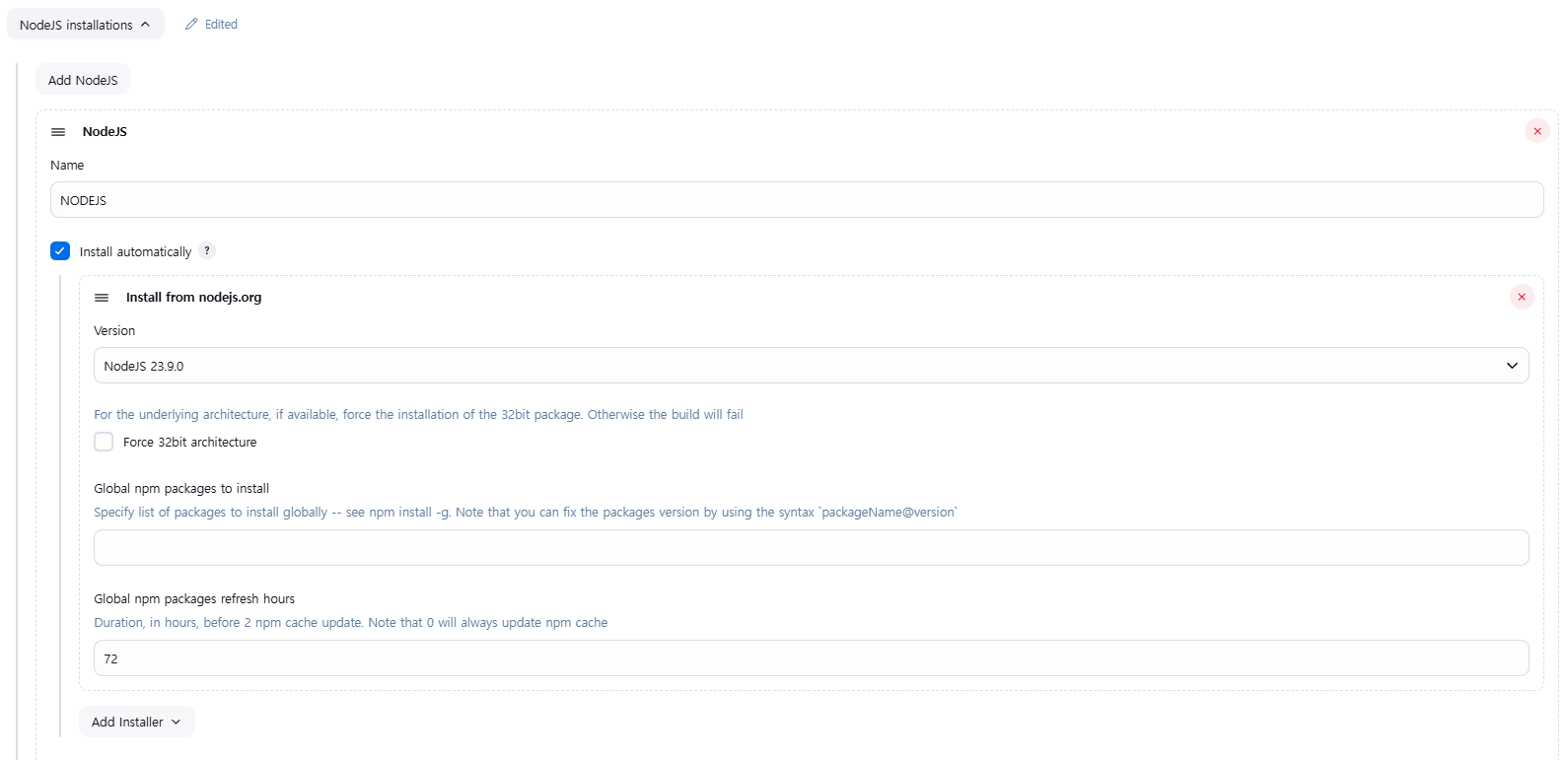Open the NodeJS 23.9.0 version dropdown
The height and width of the screenshot is (760, 1568).
811,366
